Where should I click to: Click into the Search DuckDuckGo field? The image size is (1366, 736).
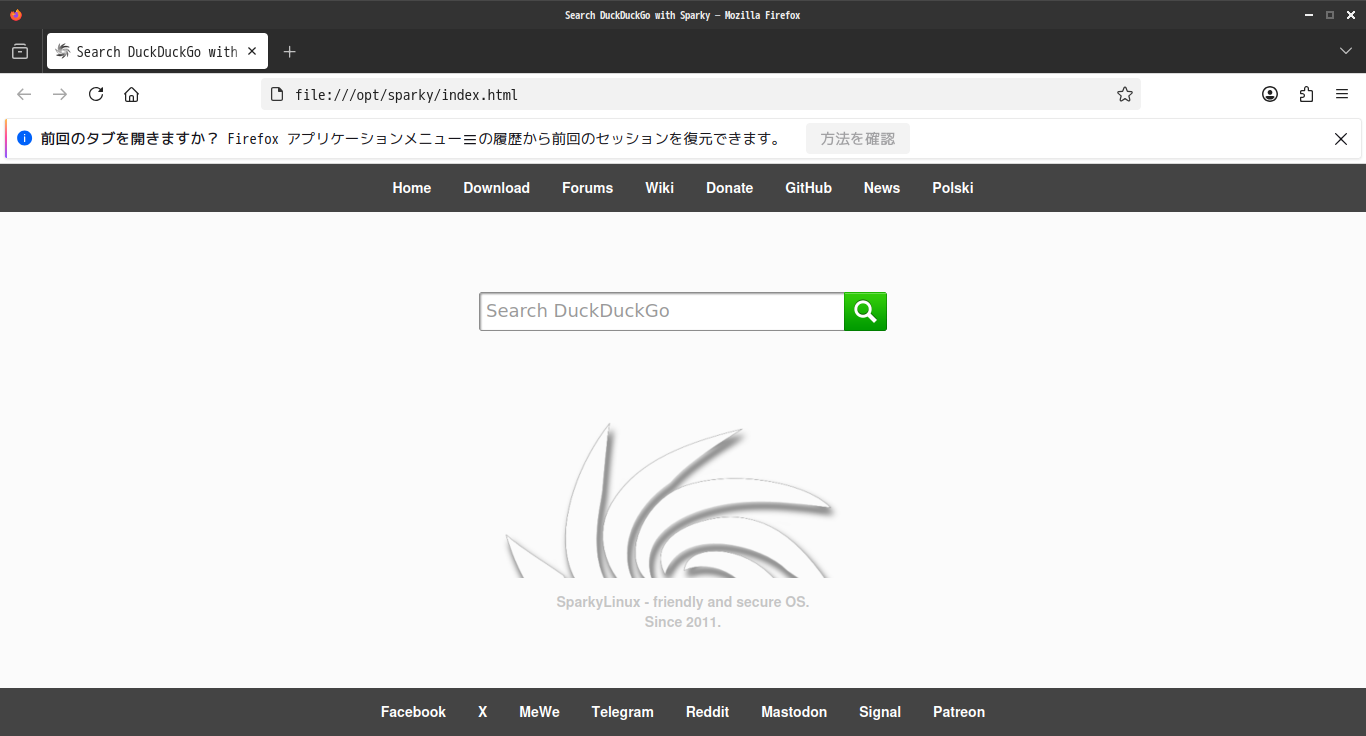[662, 311]
